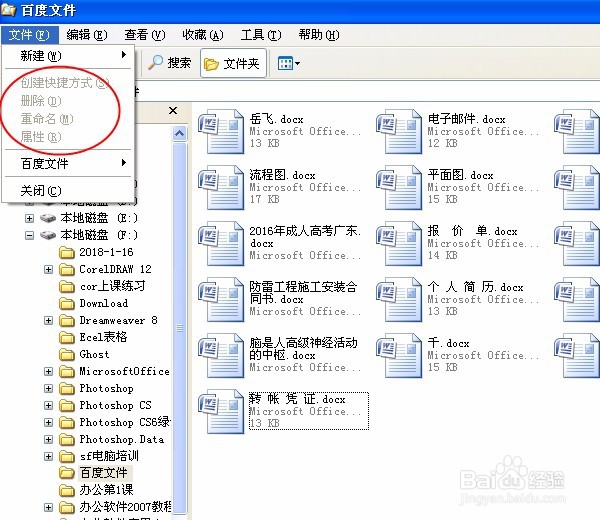Close the folders side pane

[x=173, y=111]
